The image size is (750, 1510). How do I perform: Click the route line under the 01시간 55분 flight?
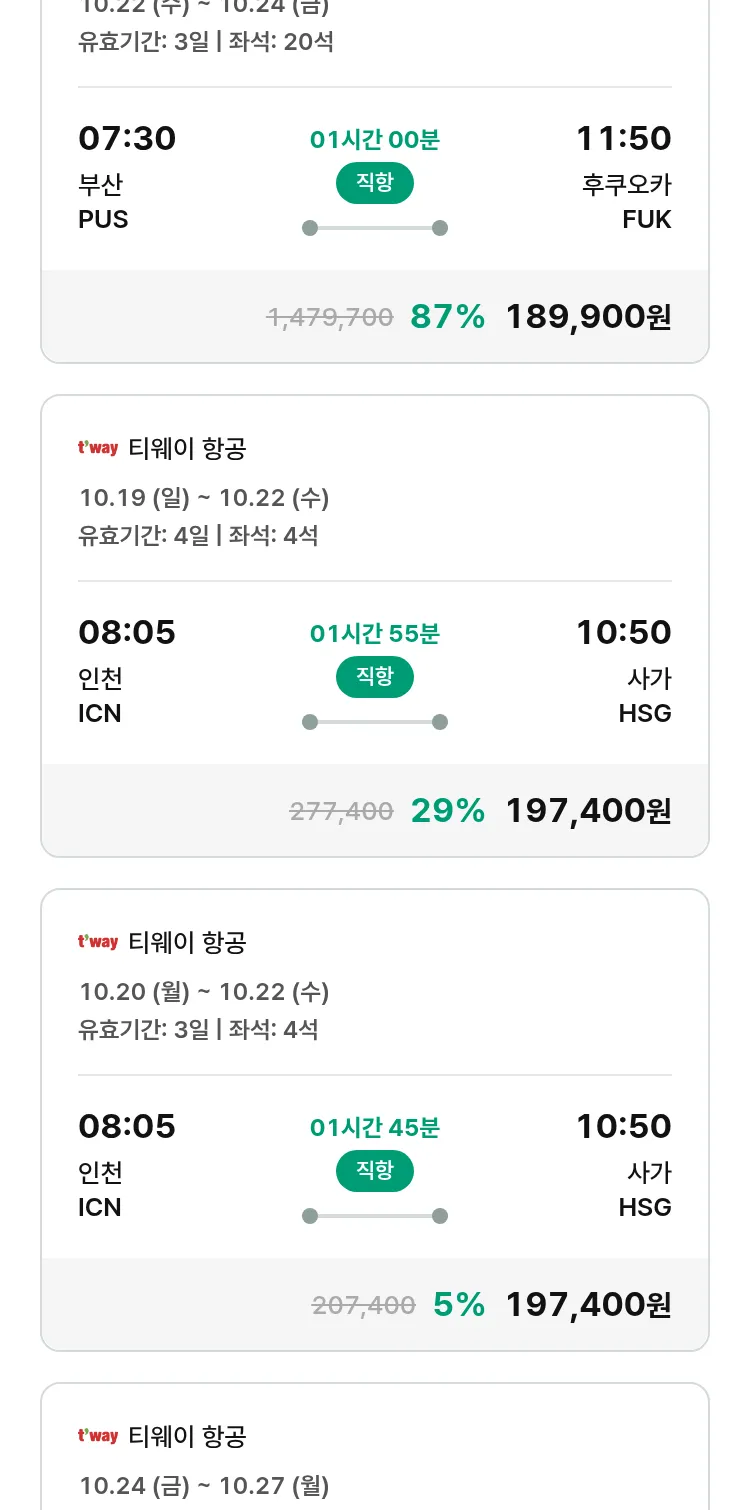[x=374, y=722]
